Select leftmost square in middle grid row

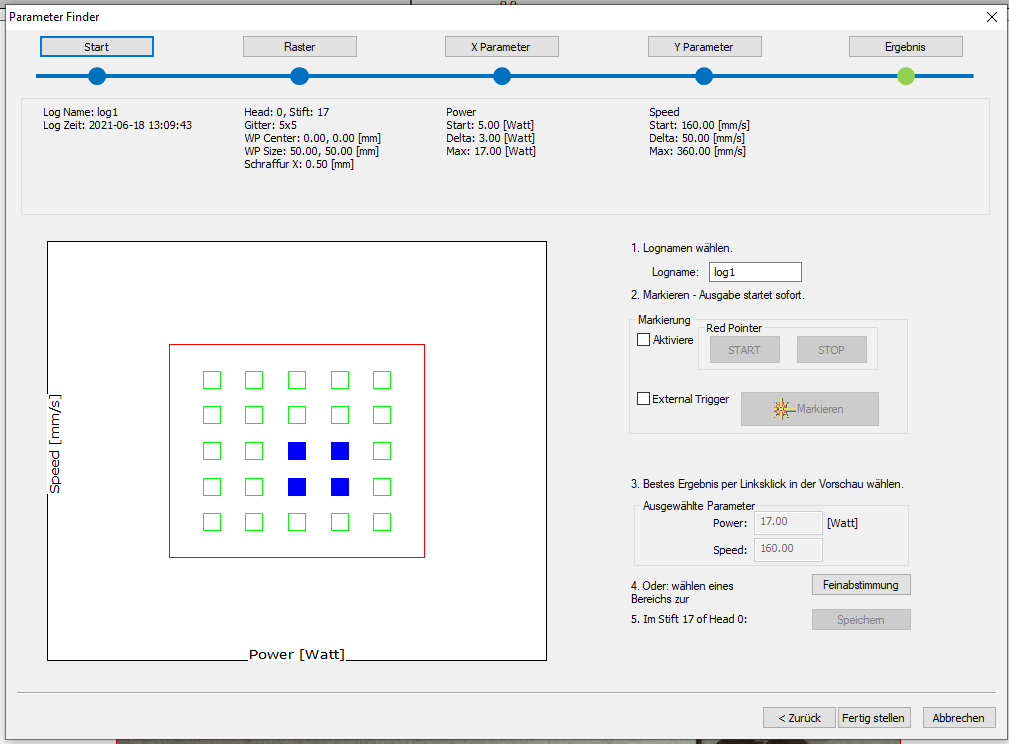pos(212,451)
